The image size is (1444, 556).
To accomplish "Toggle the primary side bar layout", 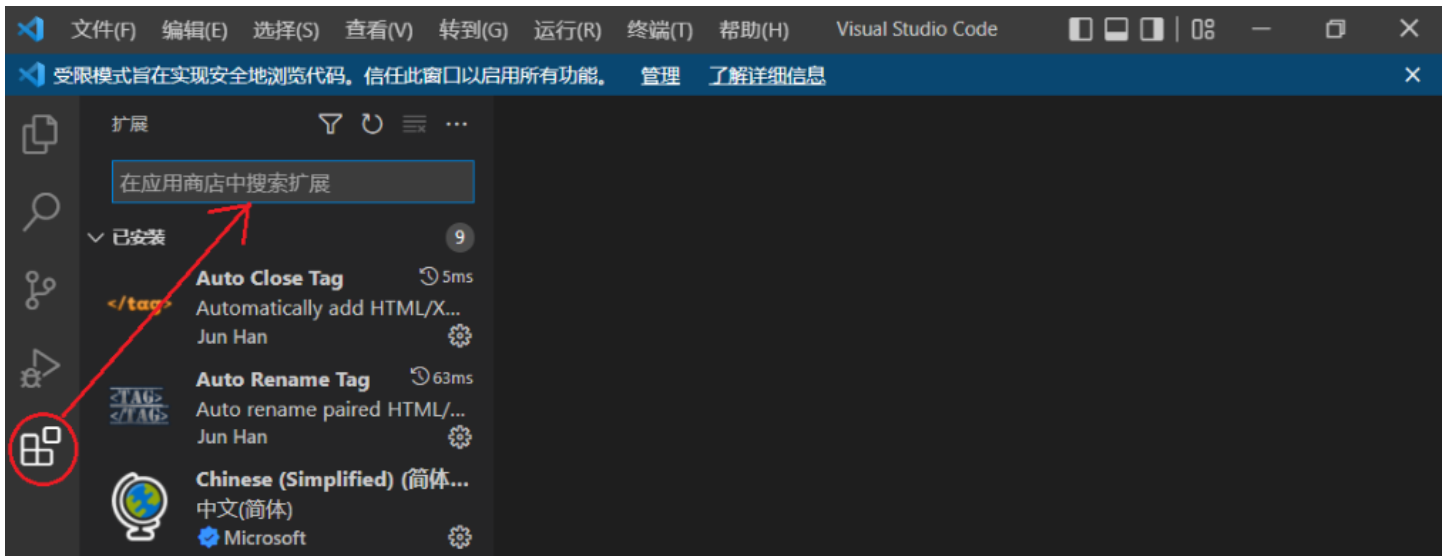I will click(x=1080, y=29).
